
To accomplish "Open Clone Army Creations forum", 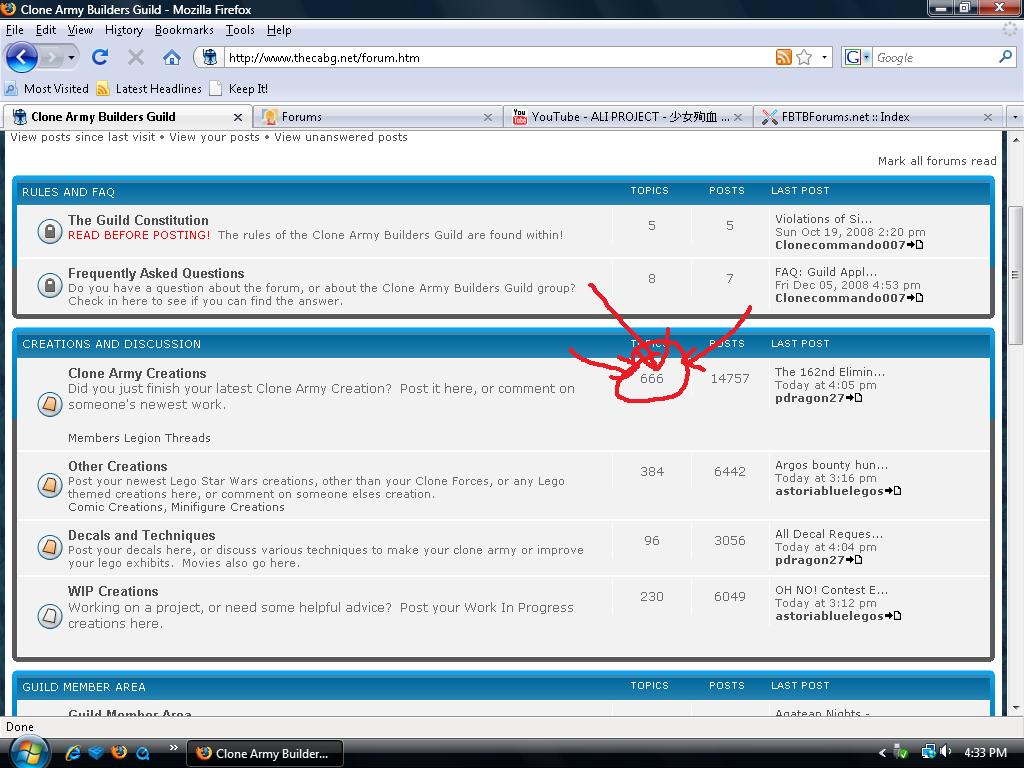I will click(137, 374).
